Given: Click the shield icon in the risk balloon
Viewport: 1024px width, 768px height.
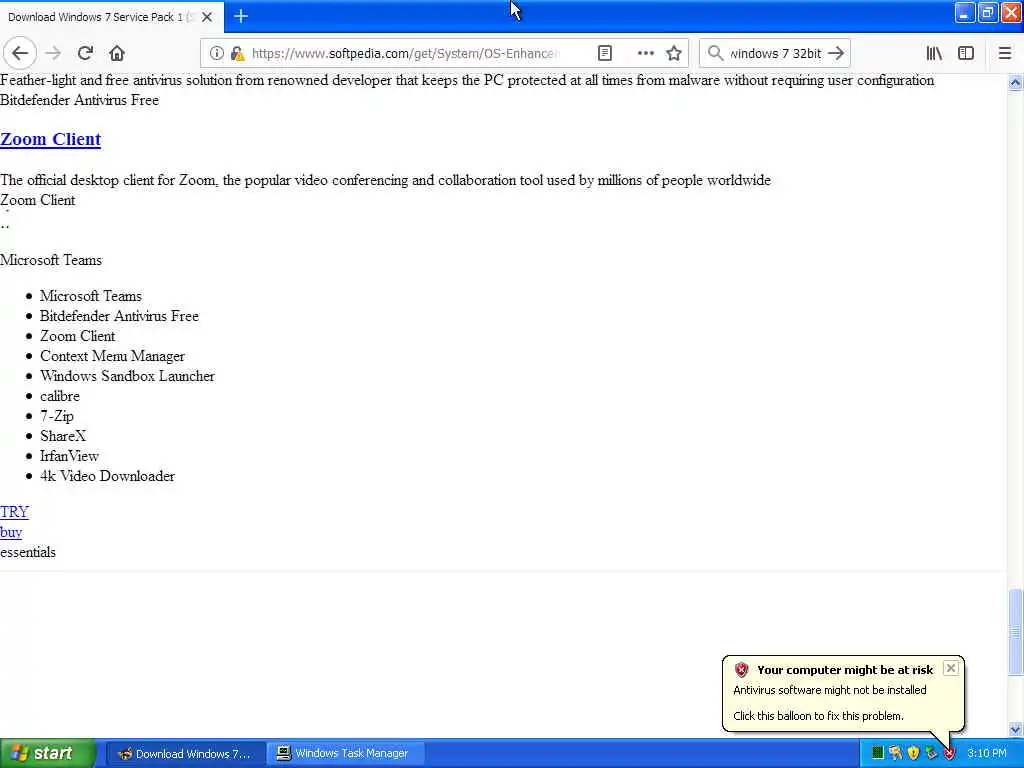Looking at the screenshot, I should [741, 669].
